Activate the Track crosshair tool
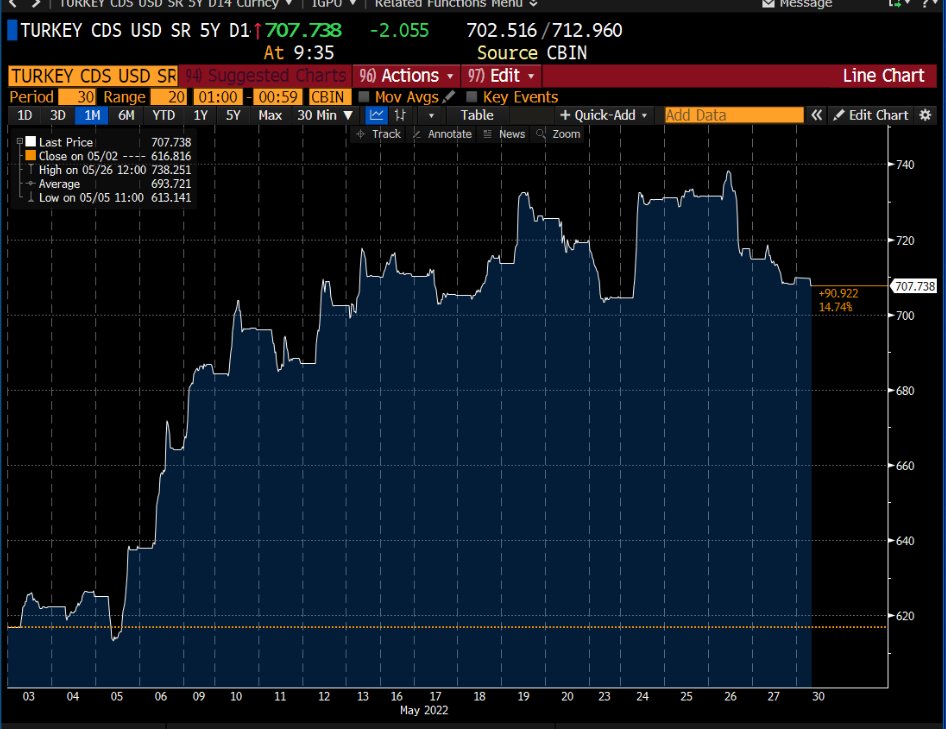Screen dimensions: 946x729 click(379, 134)
